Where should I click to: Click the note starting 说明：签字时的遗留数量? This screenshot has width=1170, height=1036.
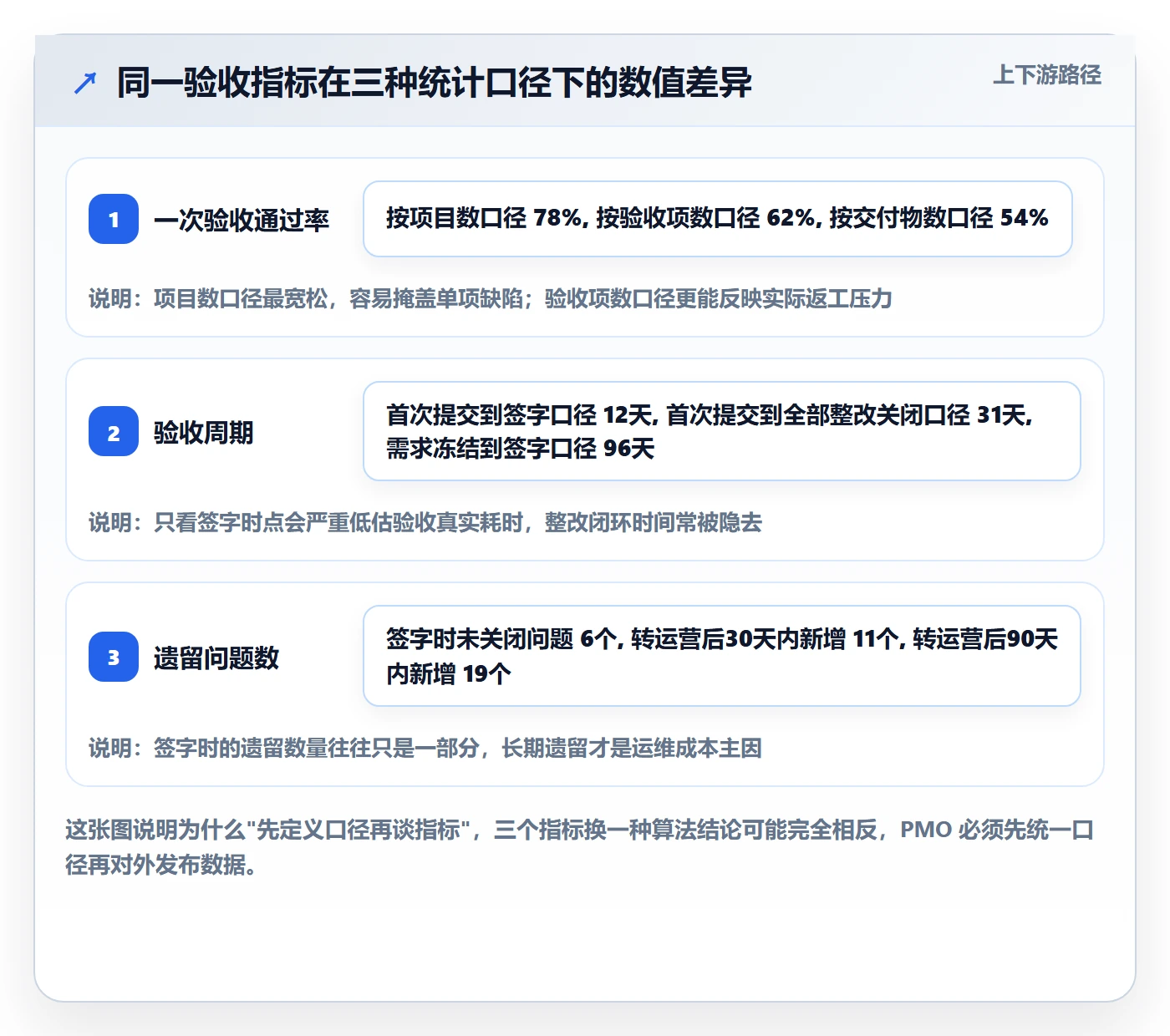pyautogui.click(x=425, y=748)
